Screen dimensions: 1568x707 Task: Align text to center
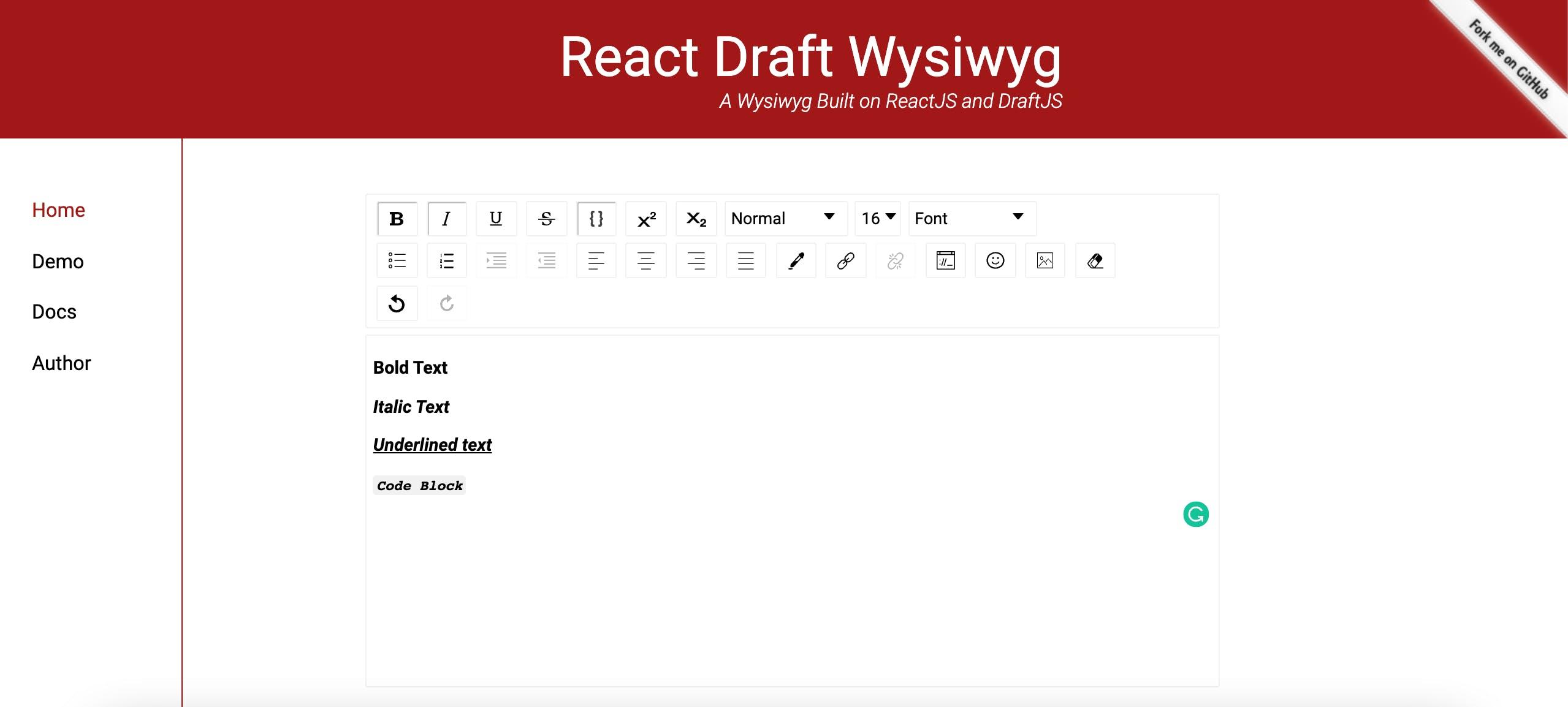pyautogui.click(x=645, y=261)
